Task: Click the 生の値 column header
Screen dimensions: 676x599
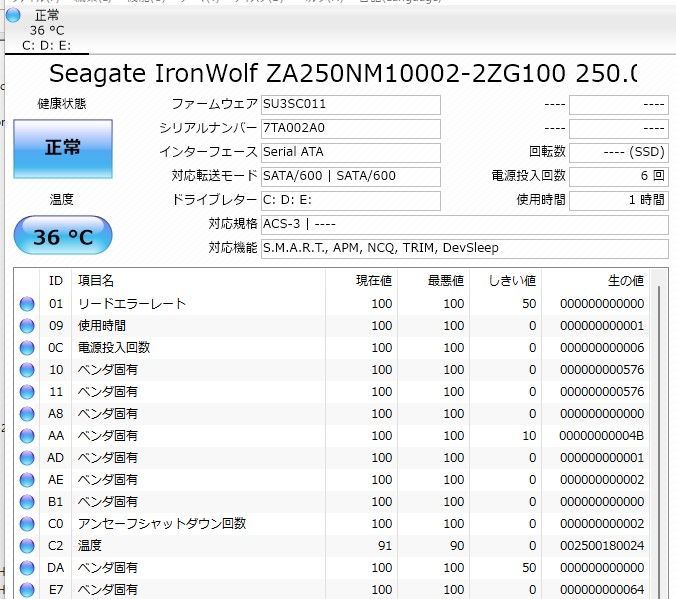Action: coord(595,281)
